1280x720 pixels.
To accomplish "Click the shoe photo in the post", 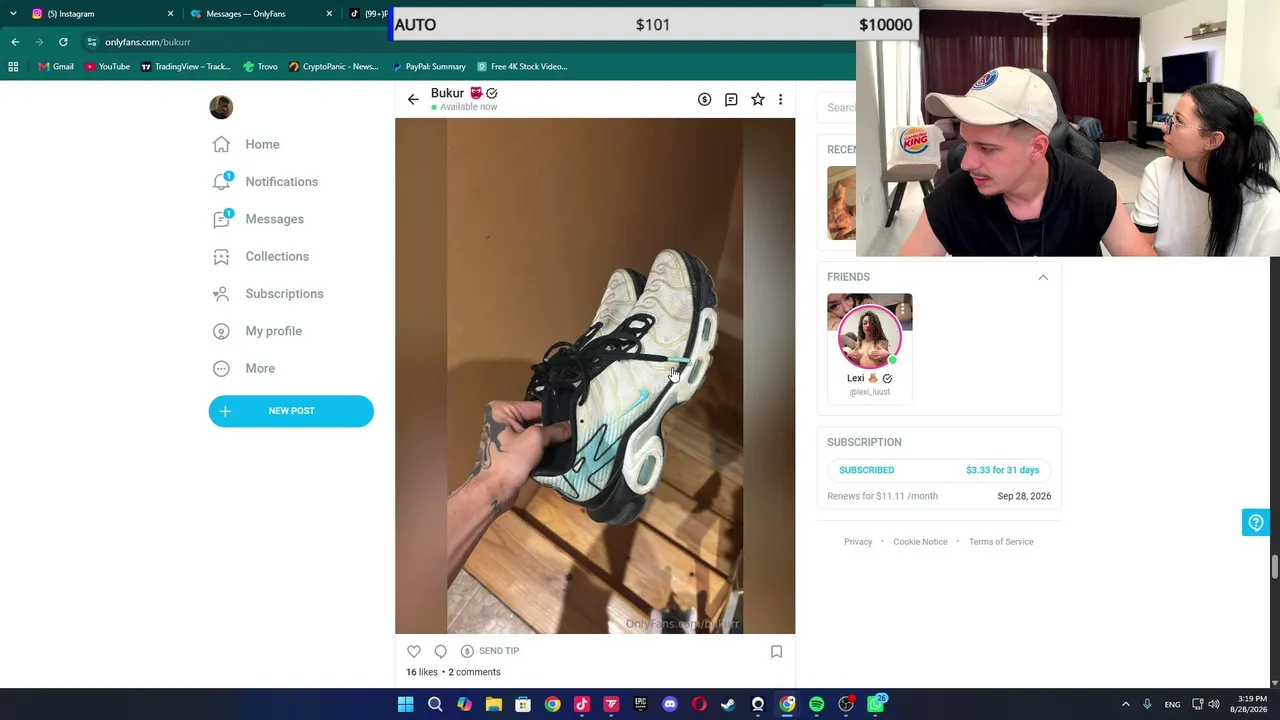I will (595, 376).
